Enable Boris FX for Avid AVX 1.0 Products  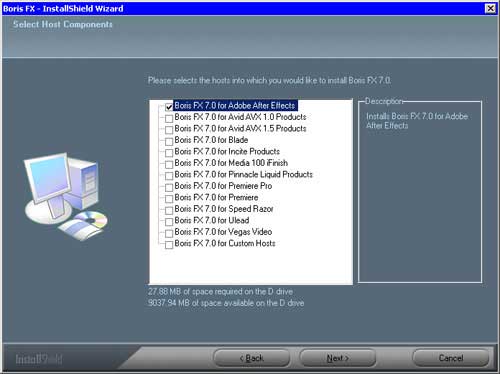point(169,118)
